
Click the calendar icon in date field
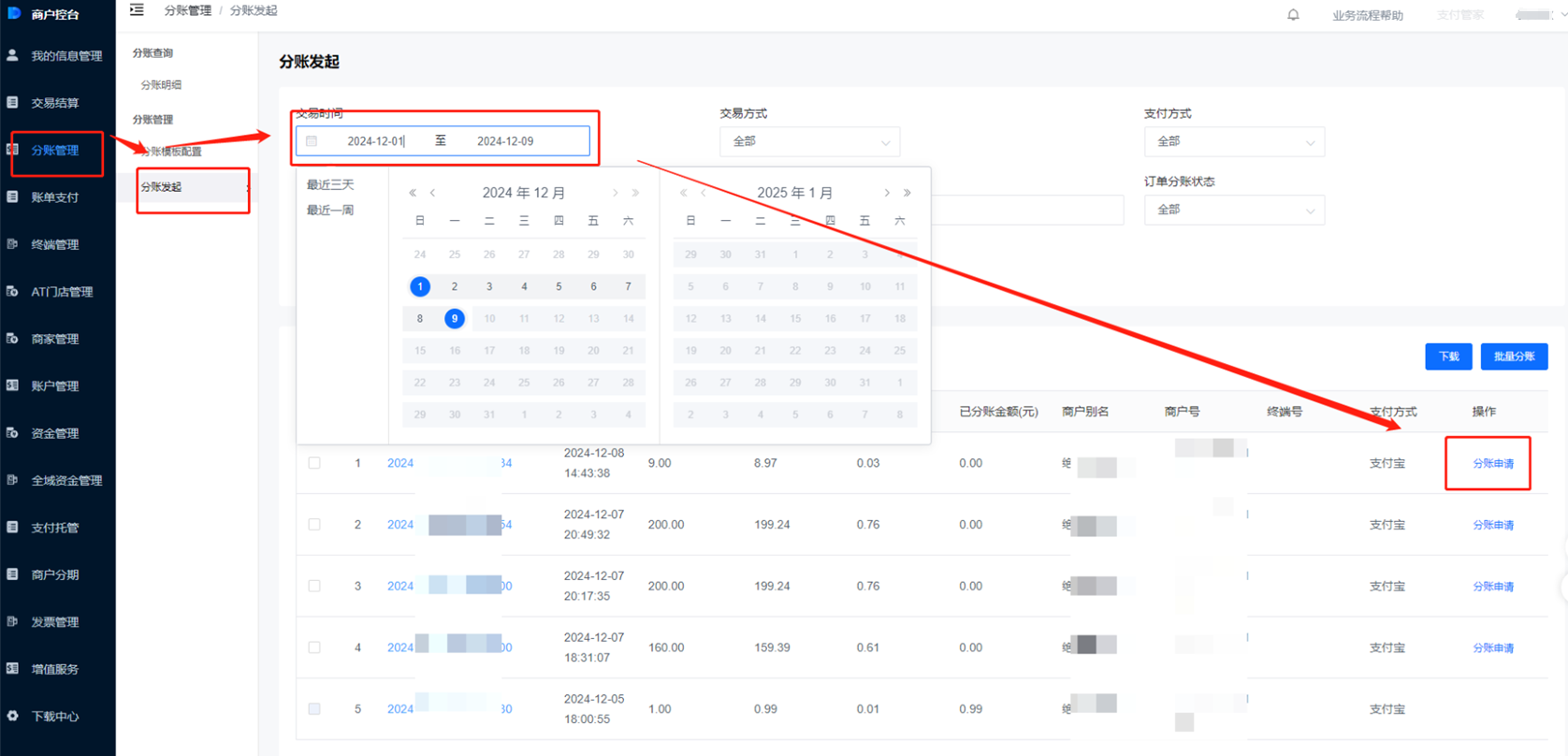(312, 141)
